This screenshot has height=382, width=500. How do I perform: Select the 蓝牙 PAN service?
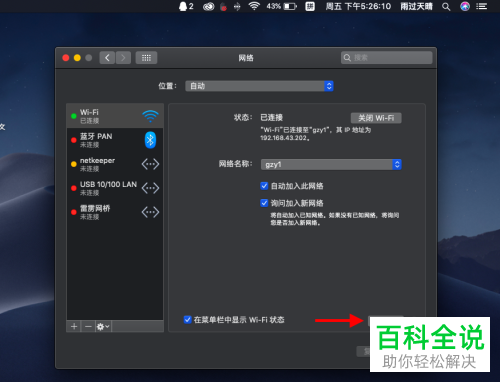tap(115, 140)
